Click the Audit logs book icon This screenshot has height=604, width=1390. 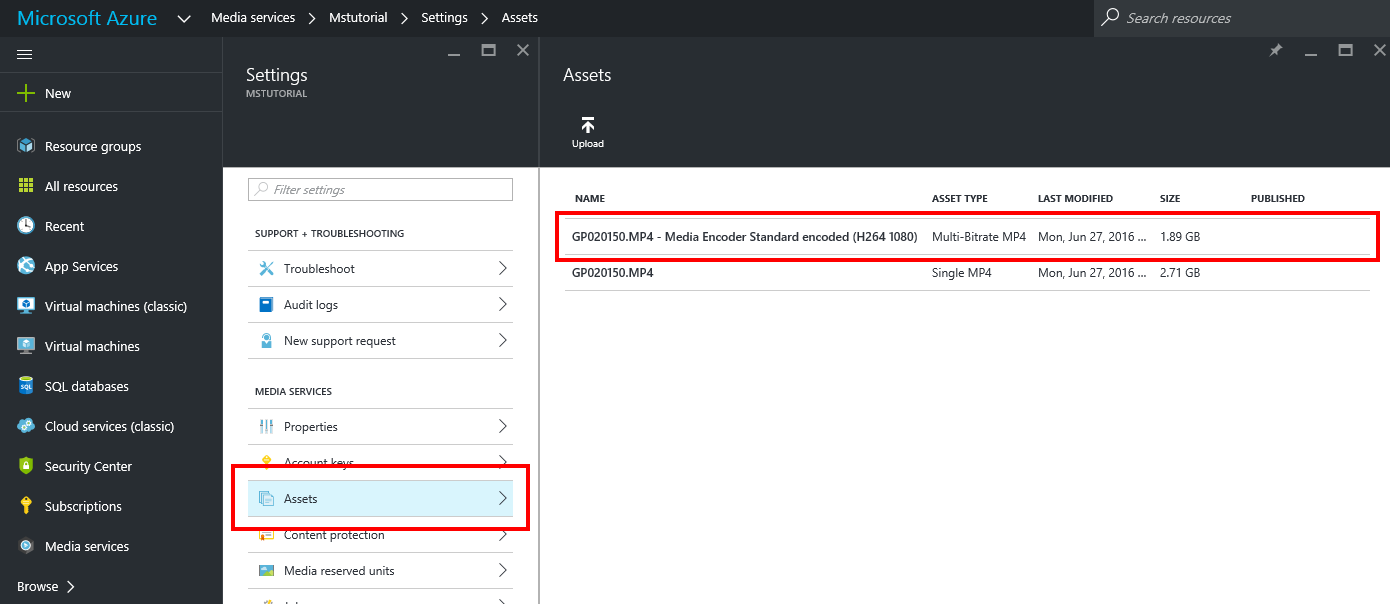pos(266,304)
